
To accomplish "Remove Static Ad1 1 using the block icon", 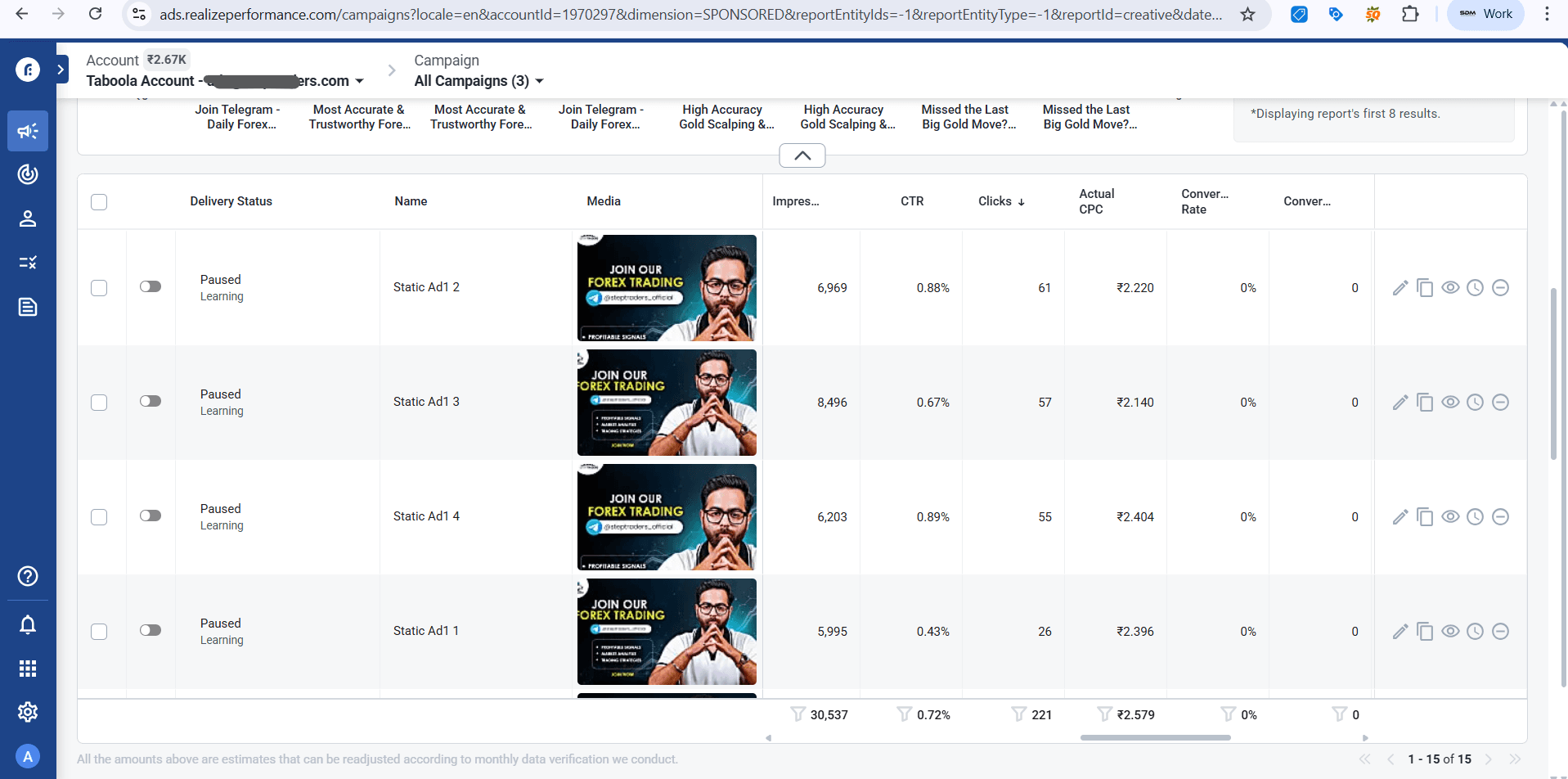I will 1502,631.
